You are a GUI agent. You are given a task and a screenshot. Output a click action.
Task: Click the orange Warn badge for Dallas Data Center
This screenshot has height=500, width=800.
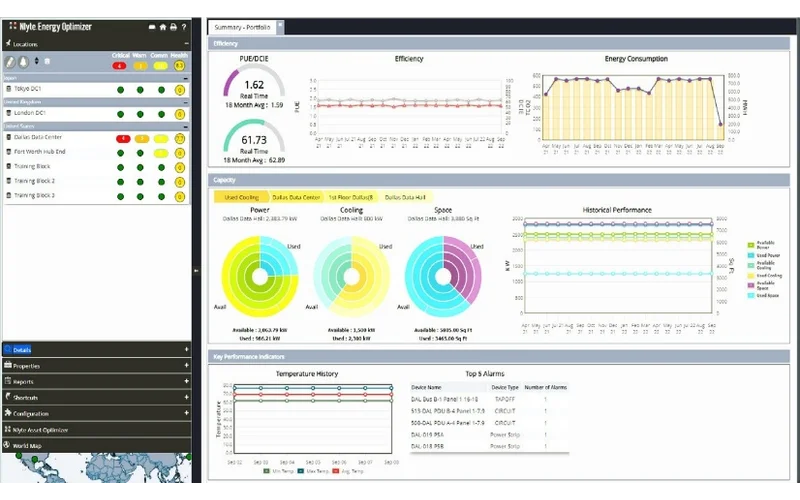pos(142,139)
